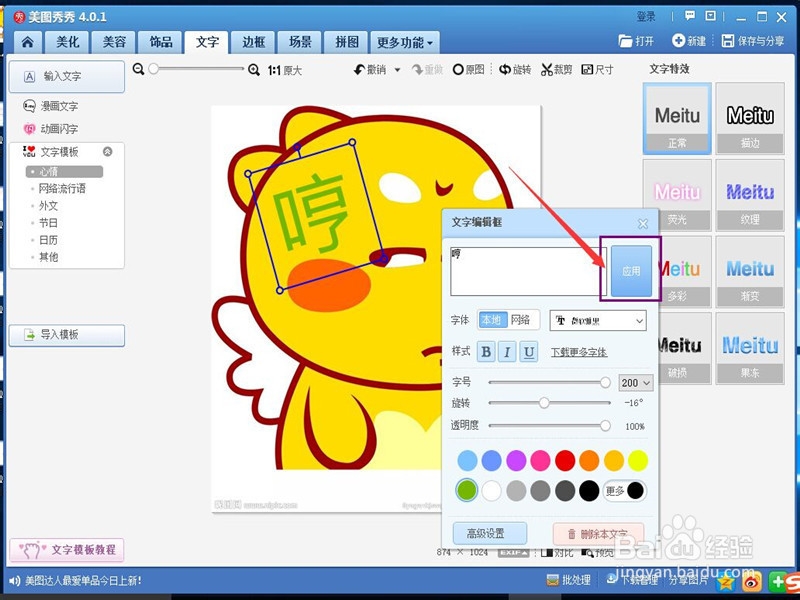The width and height of the screenshot is (800, 600).
Task: Select 网络流行语 template category
Action: click(62, 189)
